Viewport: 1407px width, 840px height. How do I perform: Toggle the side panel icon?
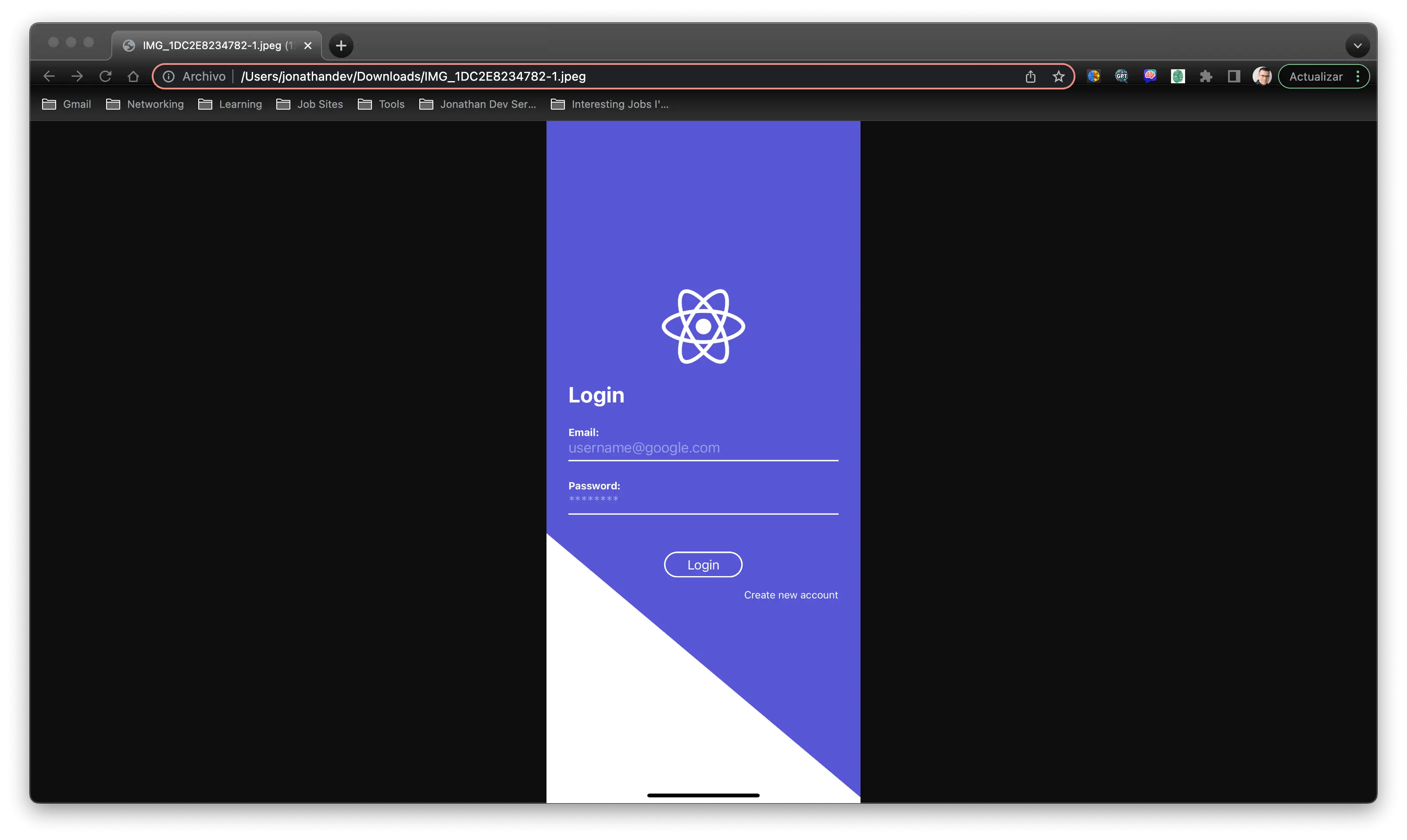point(1234,76)
